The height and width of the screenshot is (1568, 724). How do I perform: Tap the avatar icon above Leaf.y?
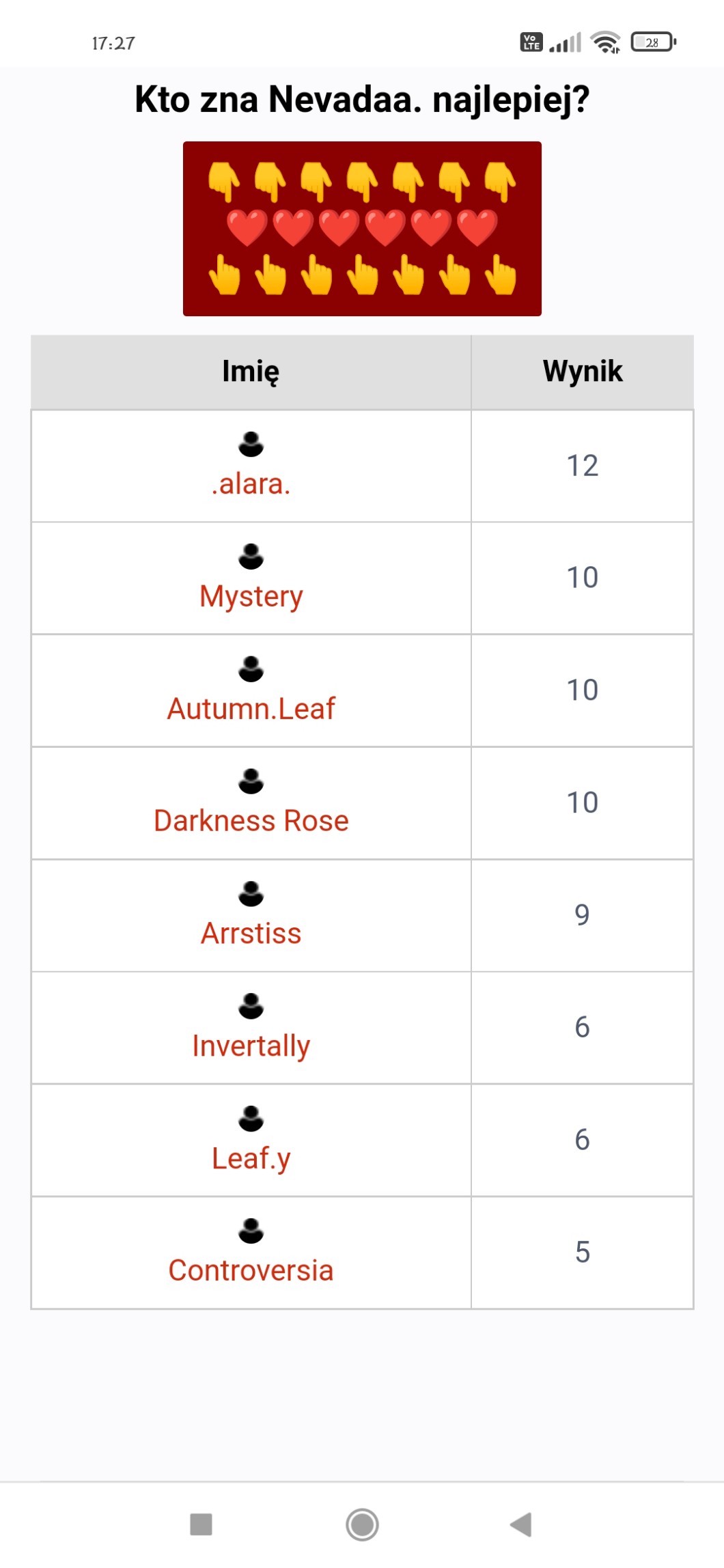(251, 1118)
